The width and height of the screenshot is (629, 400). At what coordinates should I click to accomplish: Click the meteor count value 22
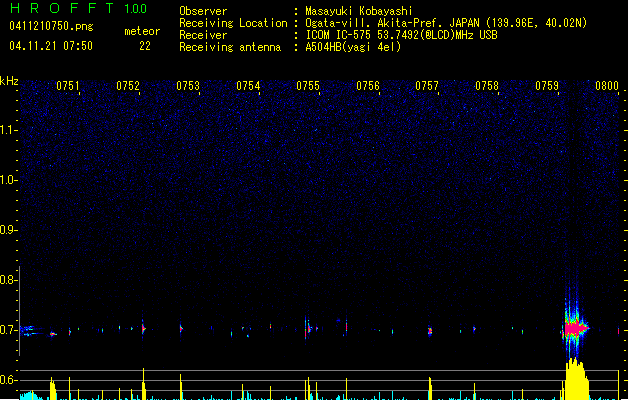pos(145,46)
